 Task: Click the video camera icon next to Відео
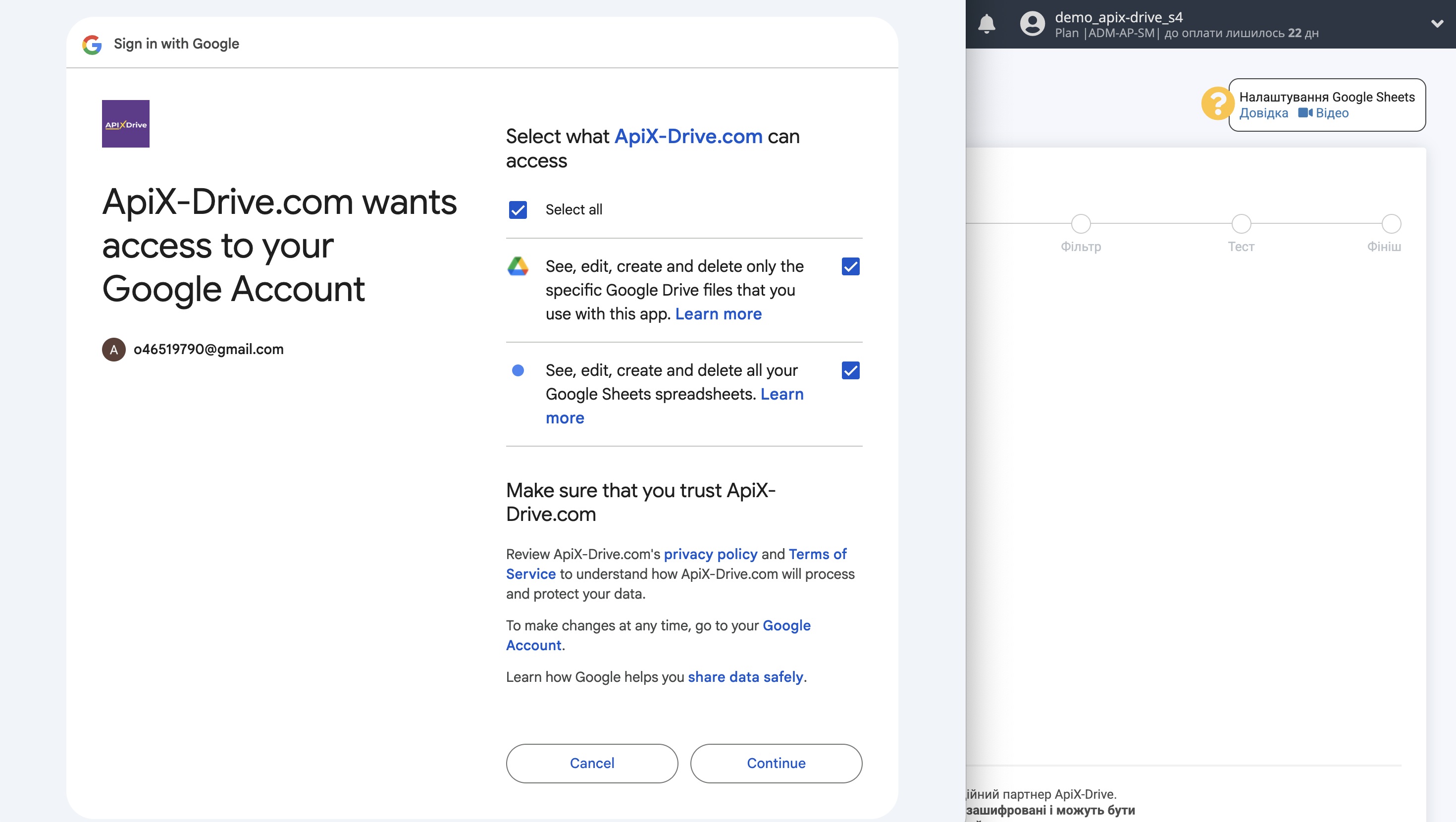pos(1305,113)
